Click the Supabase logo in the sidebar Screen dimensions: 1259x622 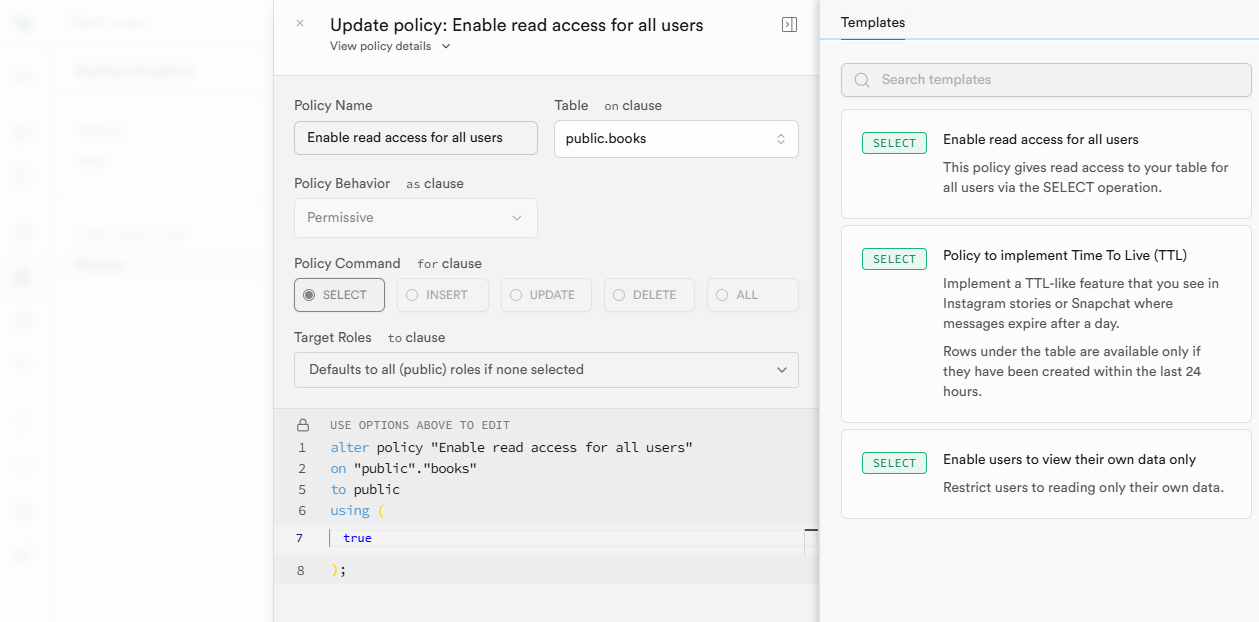coord(22,20)
